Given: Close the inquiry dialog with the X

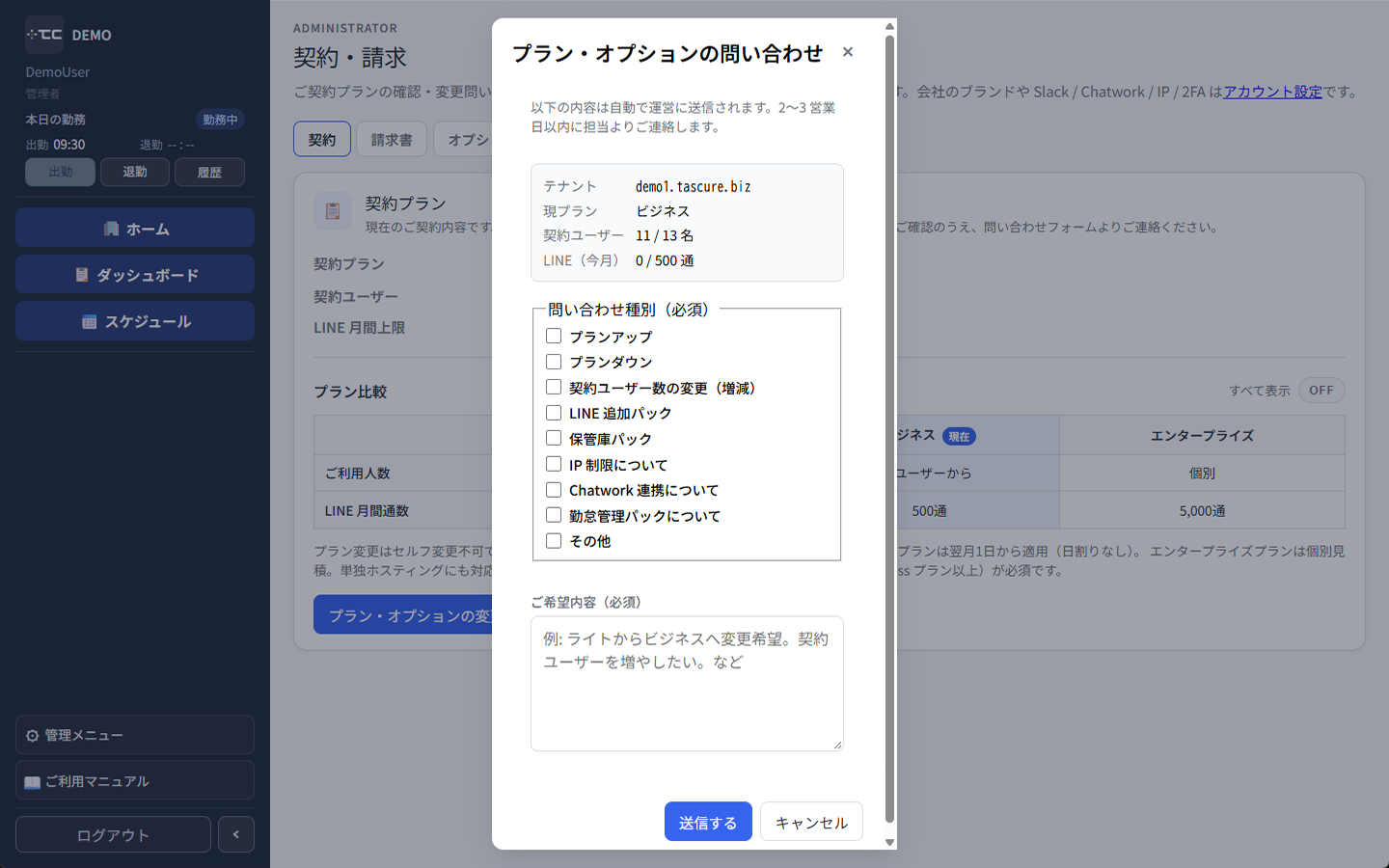Looking at the screenshot, I should pyautogui.click(x=848, y=52).
